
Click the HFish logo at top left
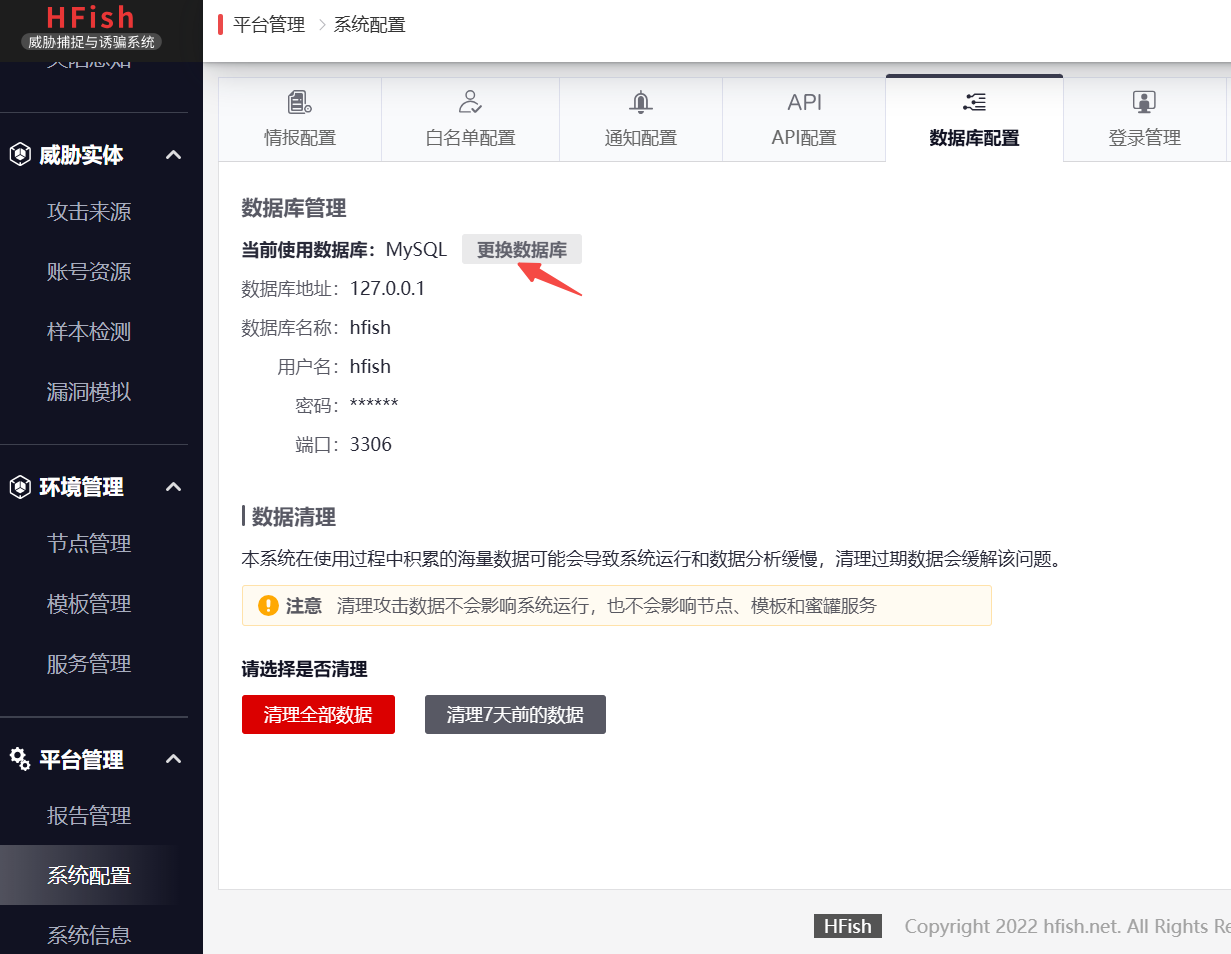tap(90, 17)
